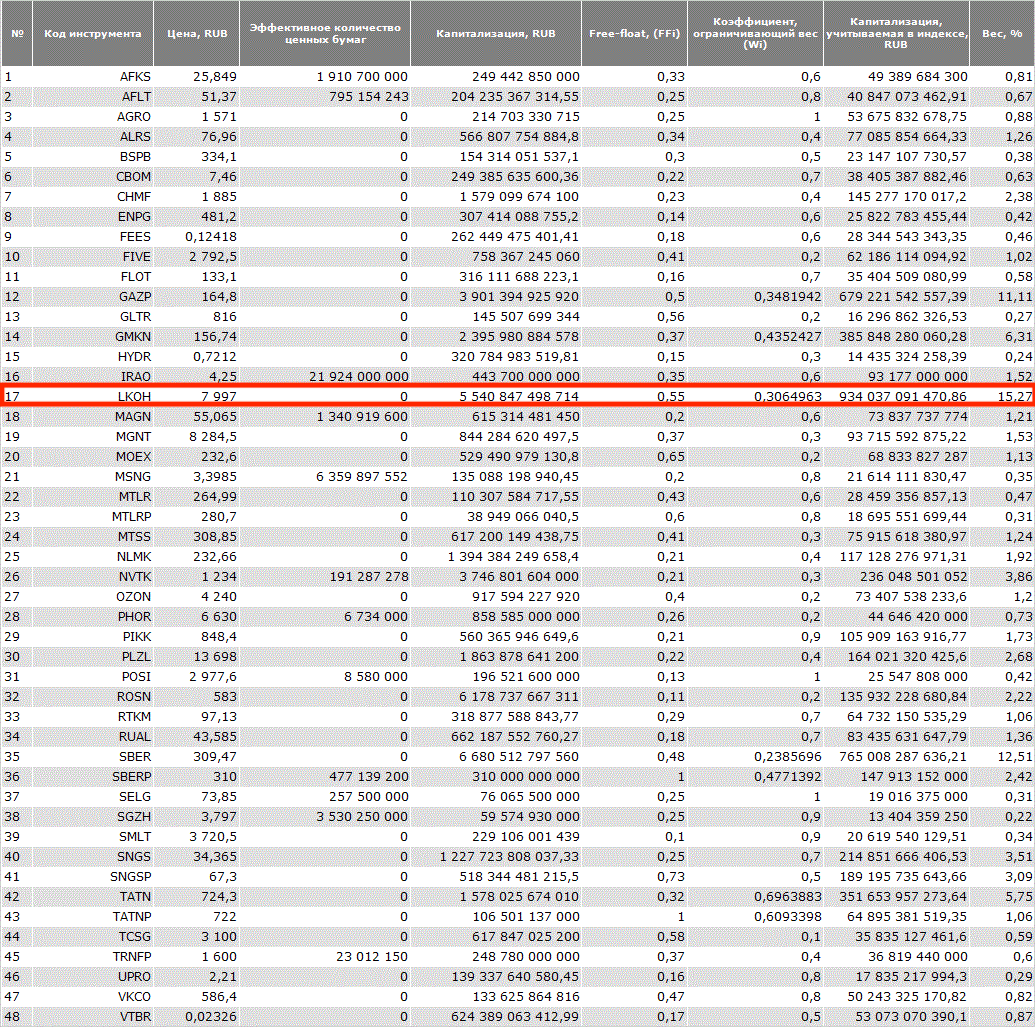Image resolution: width=1035 pixels, height=1027 pixels.
Task: Select the GAZP weight value 11,11
Action: tap(1016, 297)
